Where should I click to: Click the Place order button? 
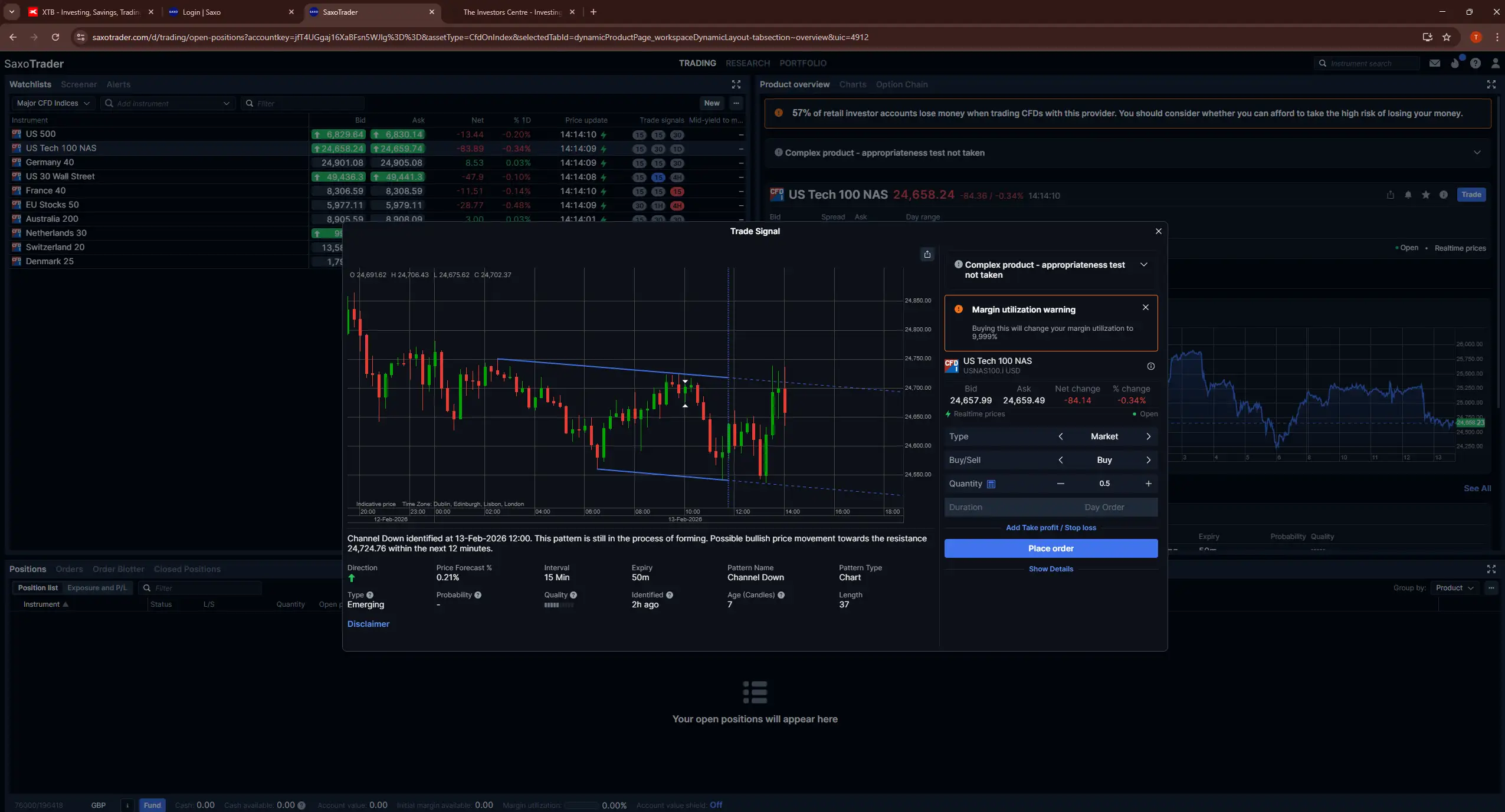pyautogui.click(x=1051, y=548)
